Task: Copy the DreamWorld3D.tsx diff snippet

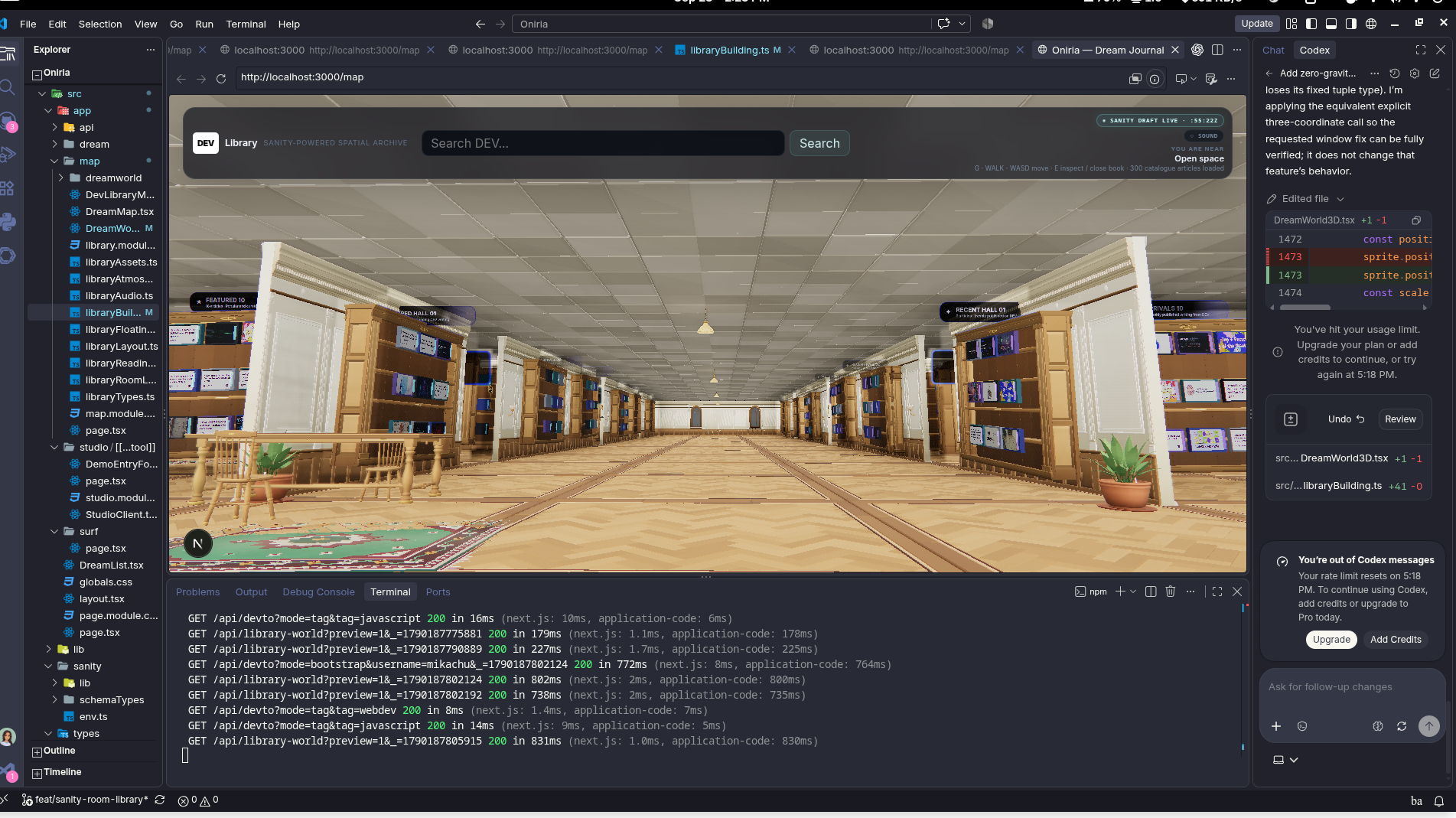Action: point(1416,220)
